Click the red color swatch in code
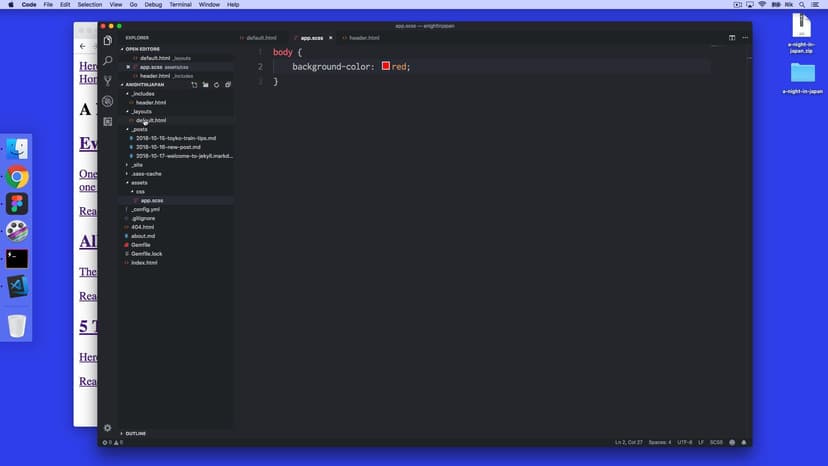The image size is (828, 466). pyautogui.click(x=386, y=66)
